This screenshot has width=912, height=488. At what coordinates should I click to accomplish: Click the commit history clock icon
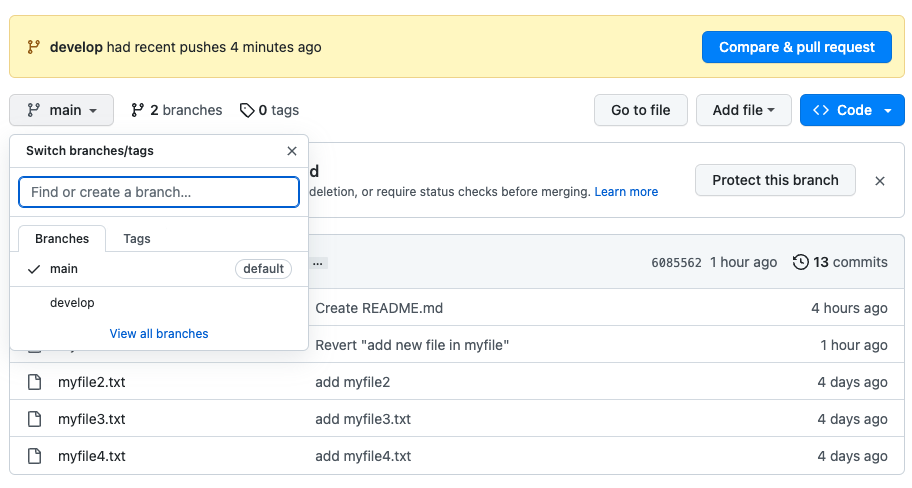800,262
